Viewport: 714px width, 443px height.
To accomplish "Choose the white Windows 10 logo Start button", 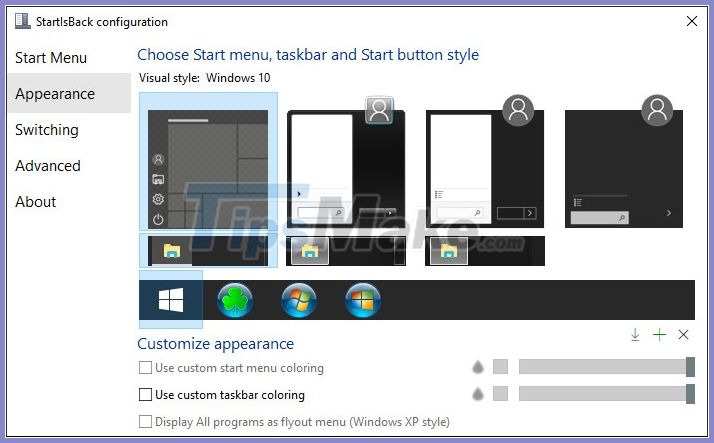I will point(171,300).
